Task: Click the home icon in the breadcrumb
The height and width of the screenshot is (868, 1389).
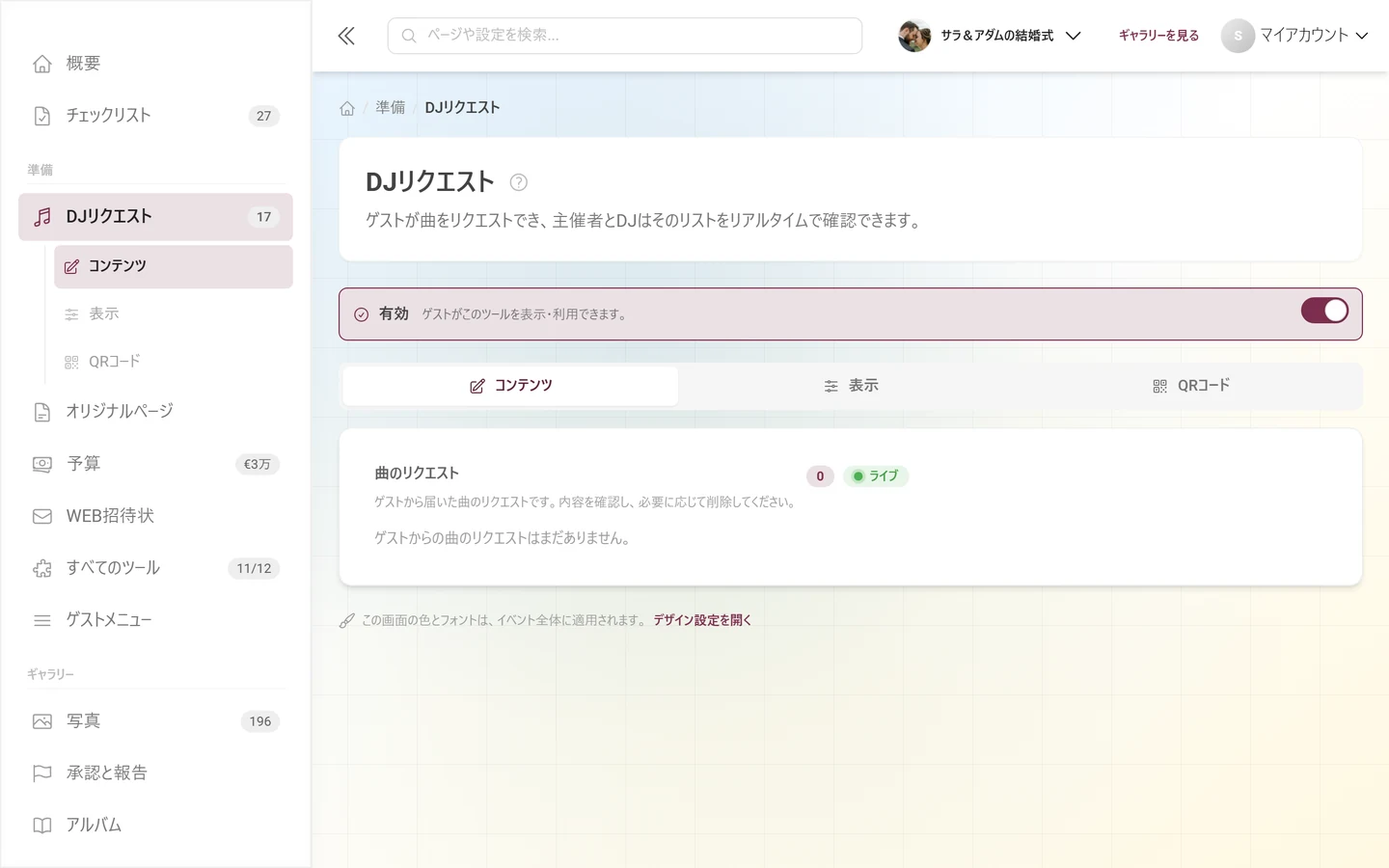Action: click(347, 108)
